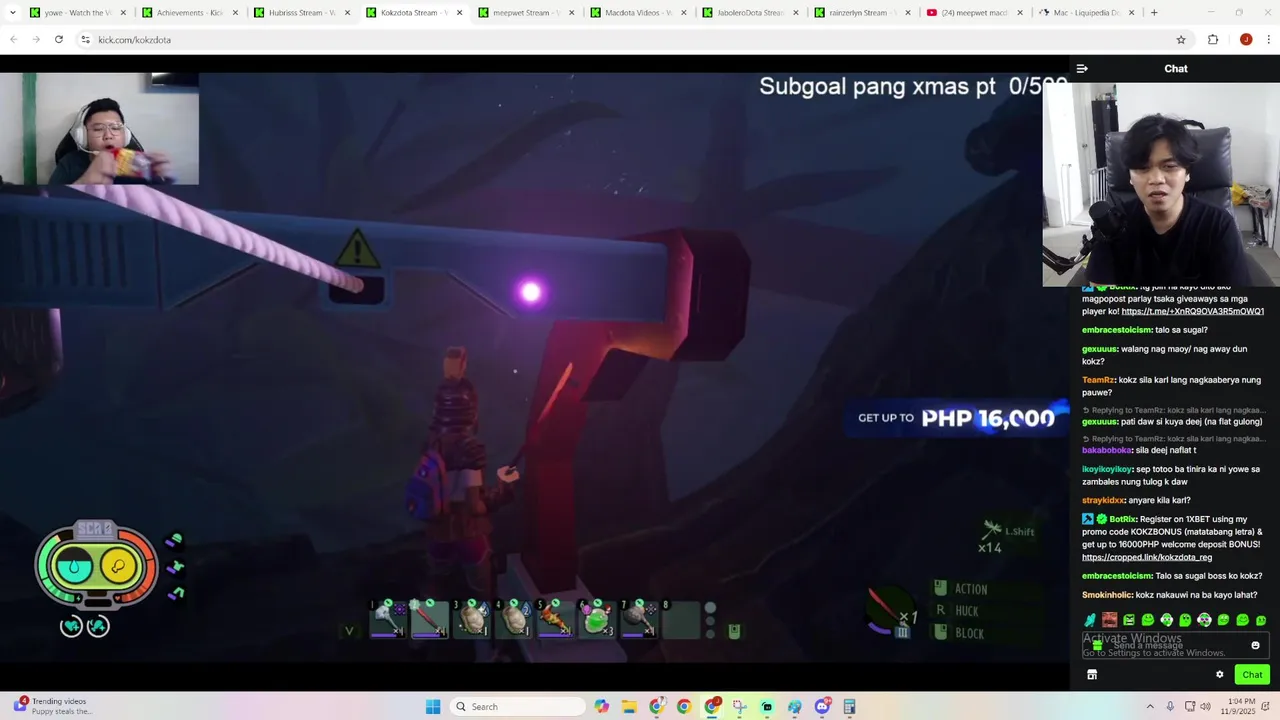Open Copilot from the taskbar
1280x720 pixels.
[601, 707]
